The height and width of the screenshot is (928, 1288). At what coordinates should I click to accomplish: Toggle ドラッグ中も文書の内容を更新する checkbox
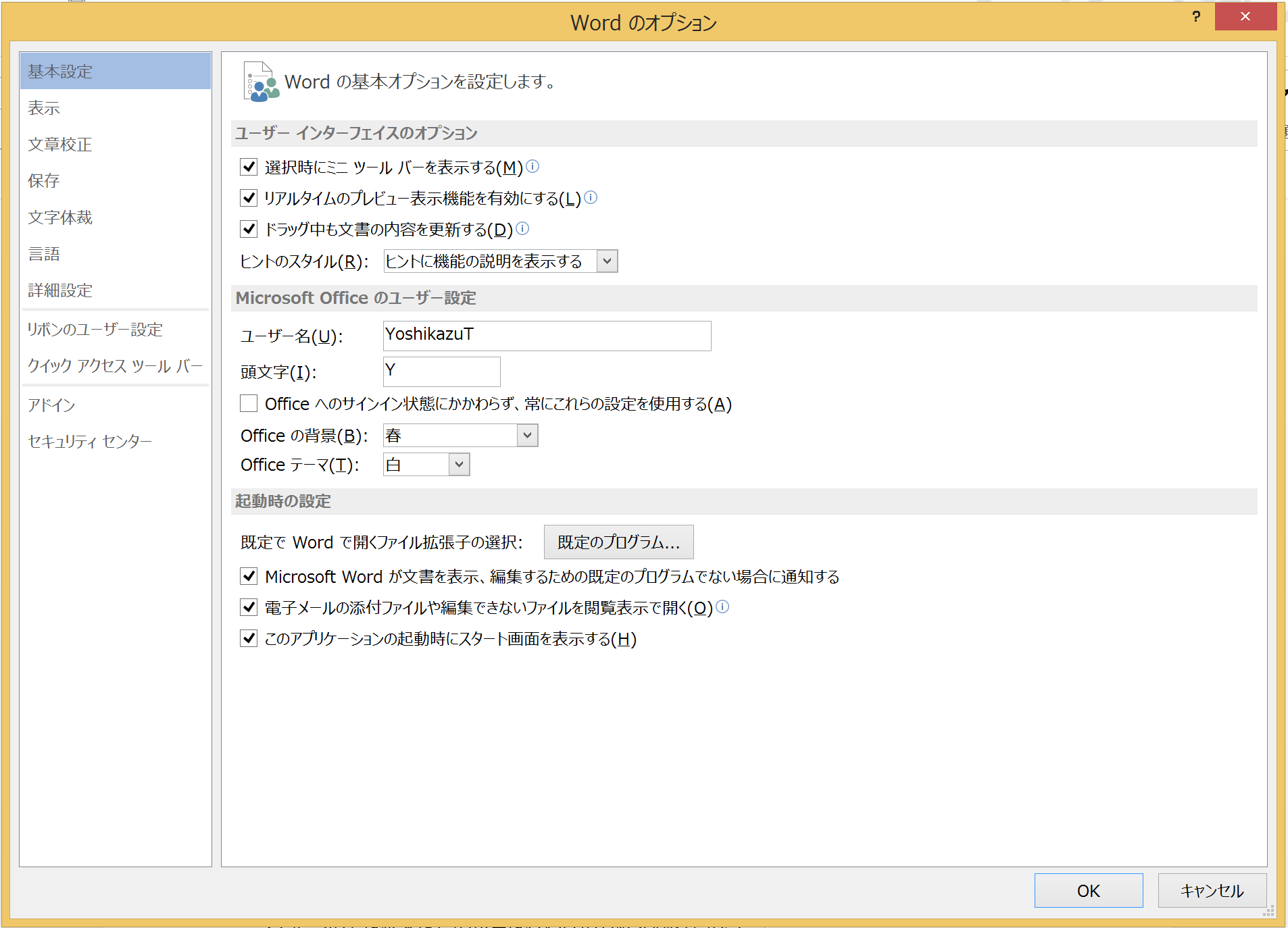(x=249, y=229)
